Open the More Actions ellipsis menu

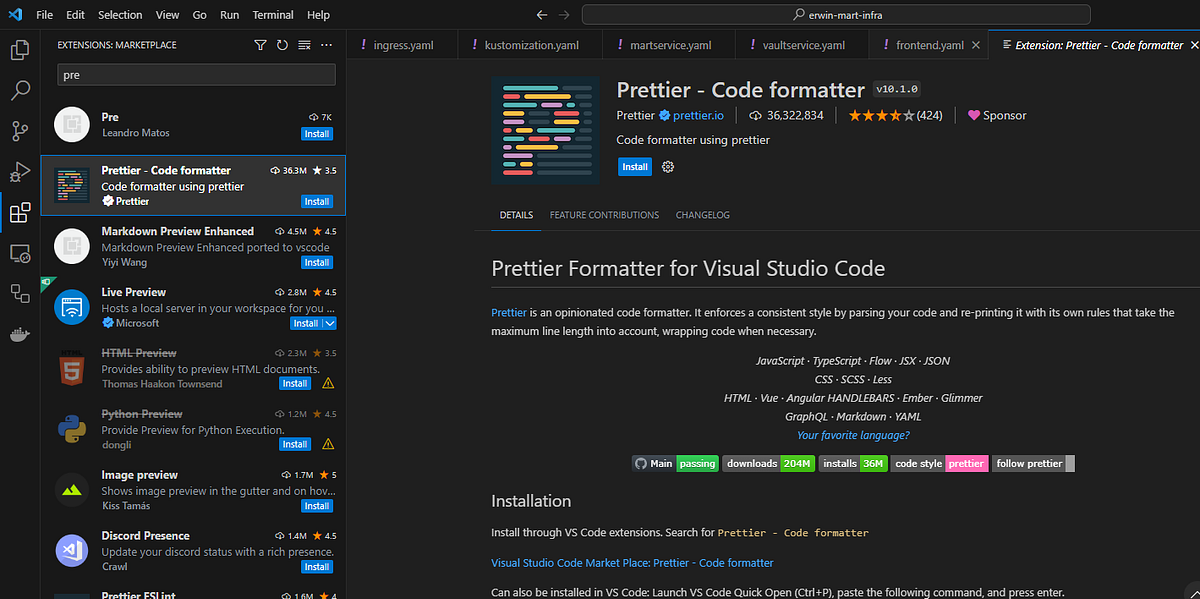tap(326, 44)
